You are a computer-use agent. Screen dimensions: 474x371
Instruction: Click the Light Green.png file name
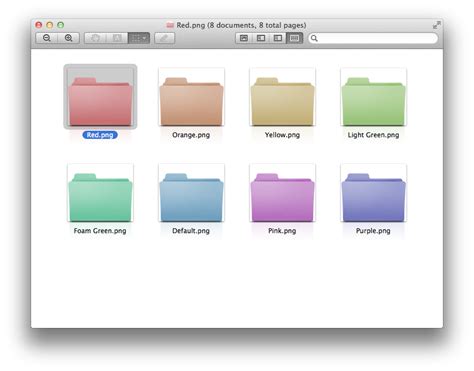[373, 135]
